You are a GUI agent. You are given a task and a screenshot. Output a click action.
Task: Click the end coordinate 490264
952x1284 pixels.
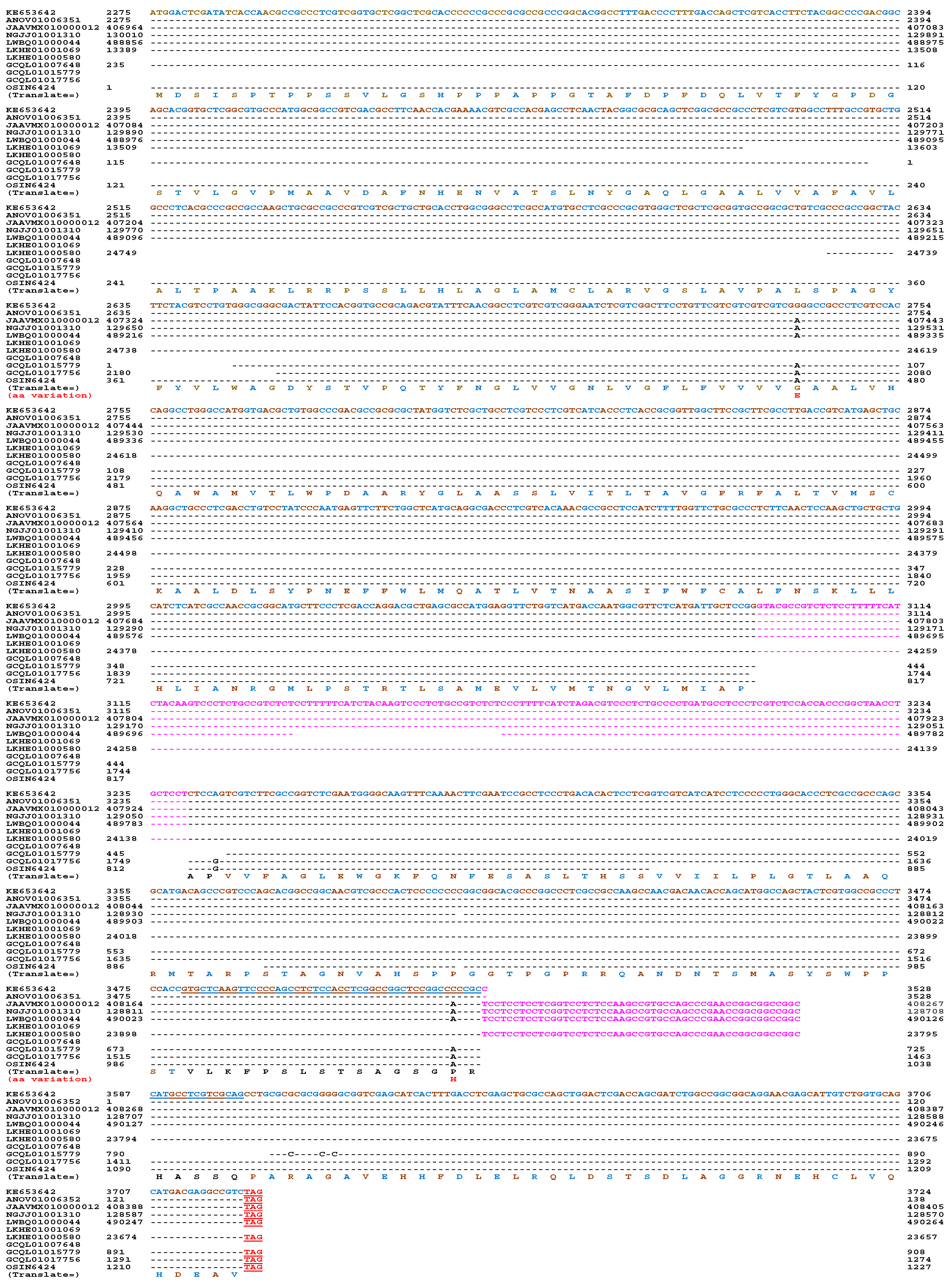[925, 1221]
